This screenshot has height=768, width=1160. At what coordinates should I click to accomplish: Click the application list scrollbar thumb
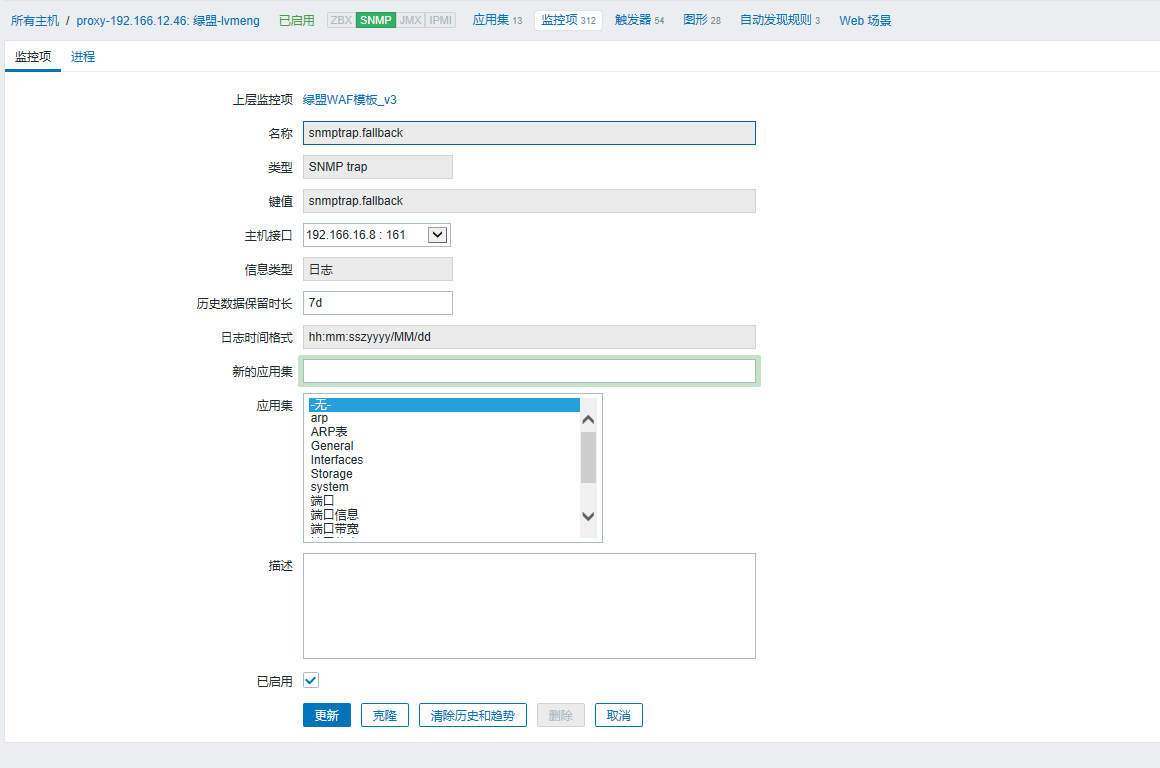click(x=588, y=457)
